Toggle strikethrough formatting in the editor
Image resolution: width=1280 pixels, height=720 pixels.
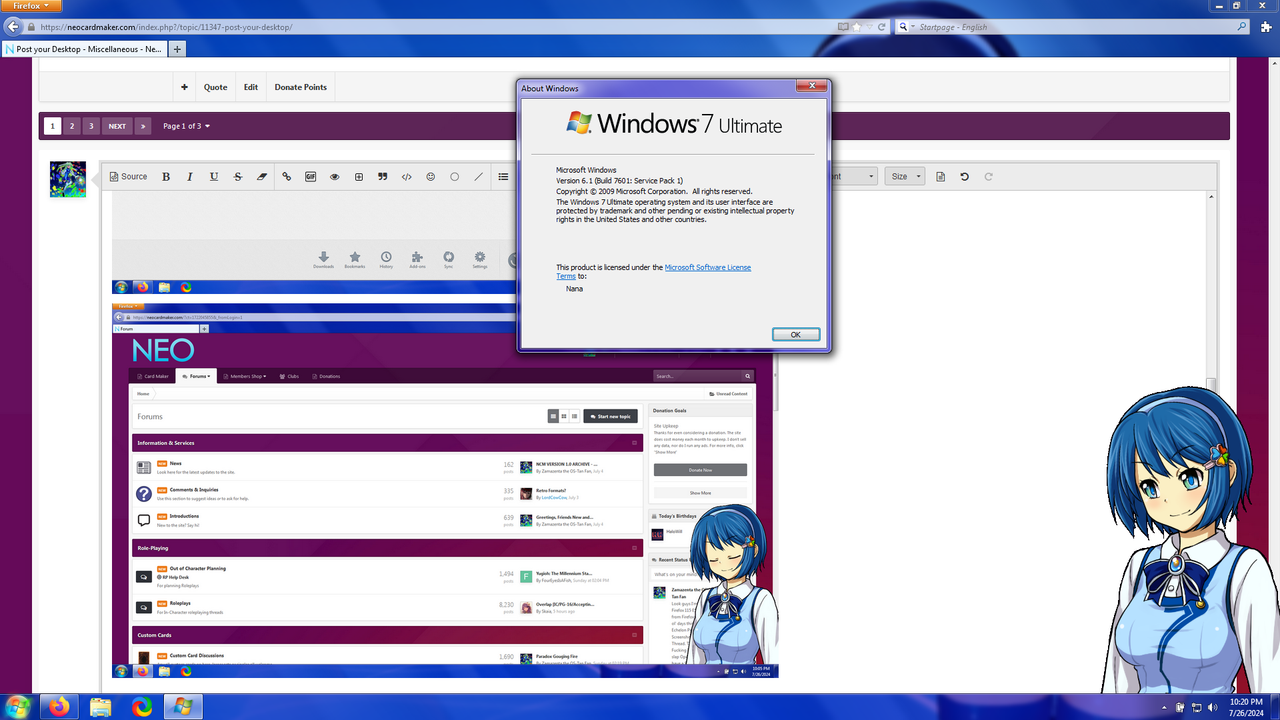(238, 177)
